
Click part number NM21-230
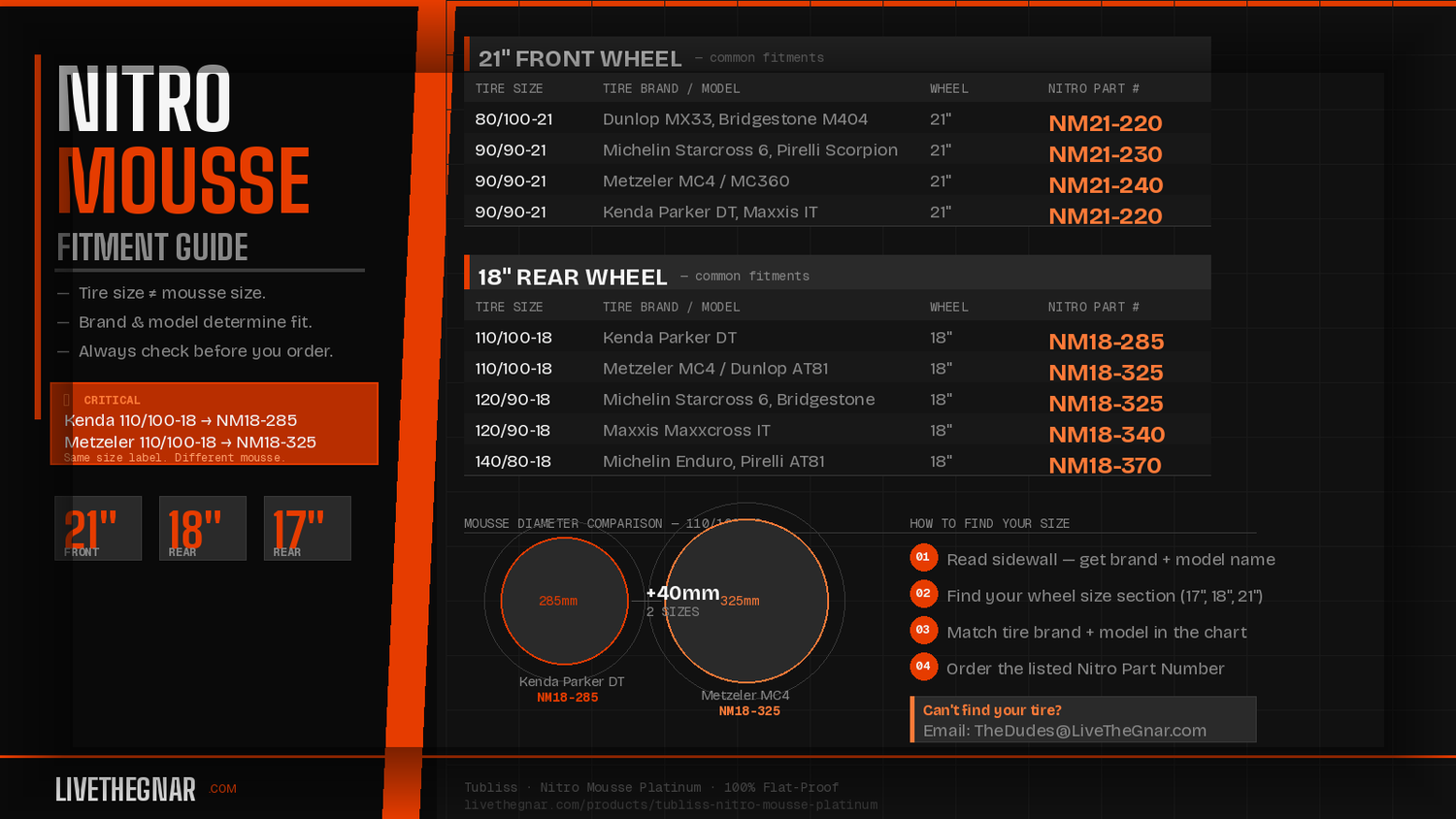coord(1105,154)
